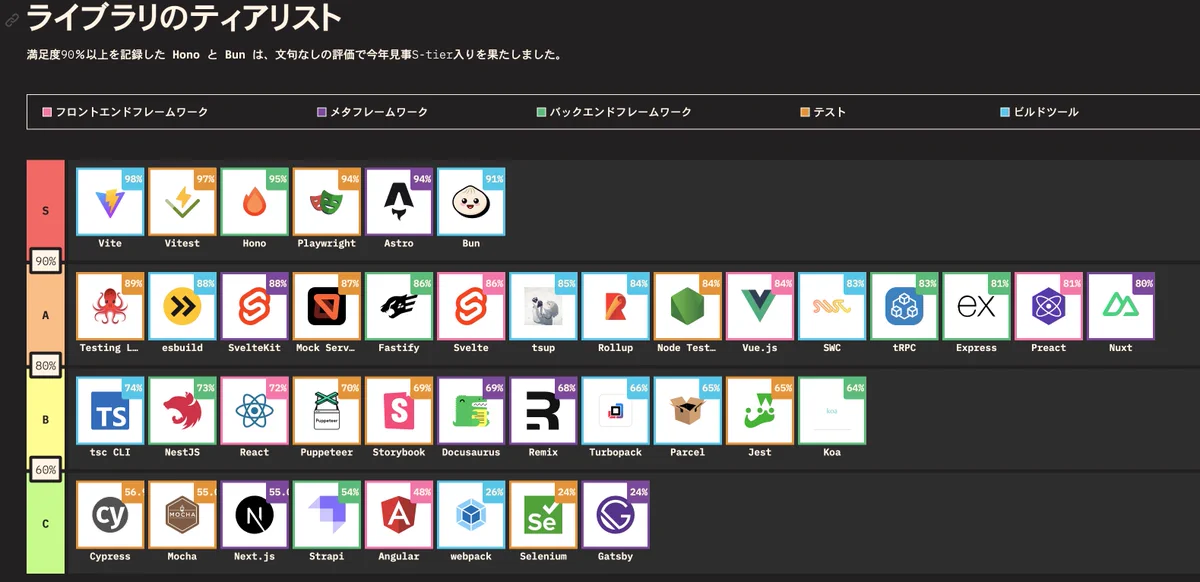This screenshot has height=582, width=1200.
Task: Click the Svelte tile with 86%
Action: pyautogui.click(x=471, y=307)
